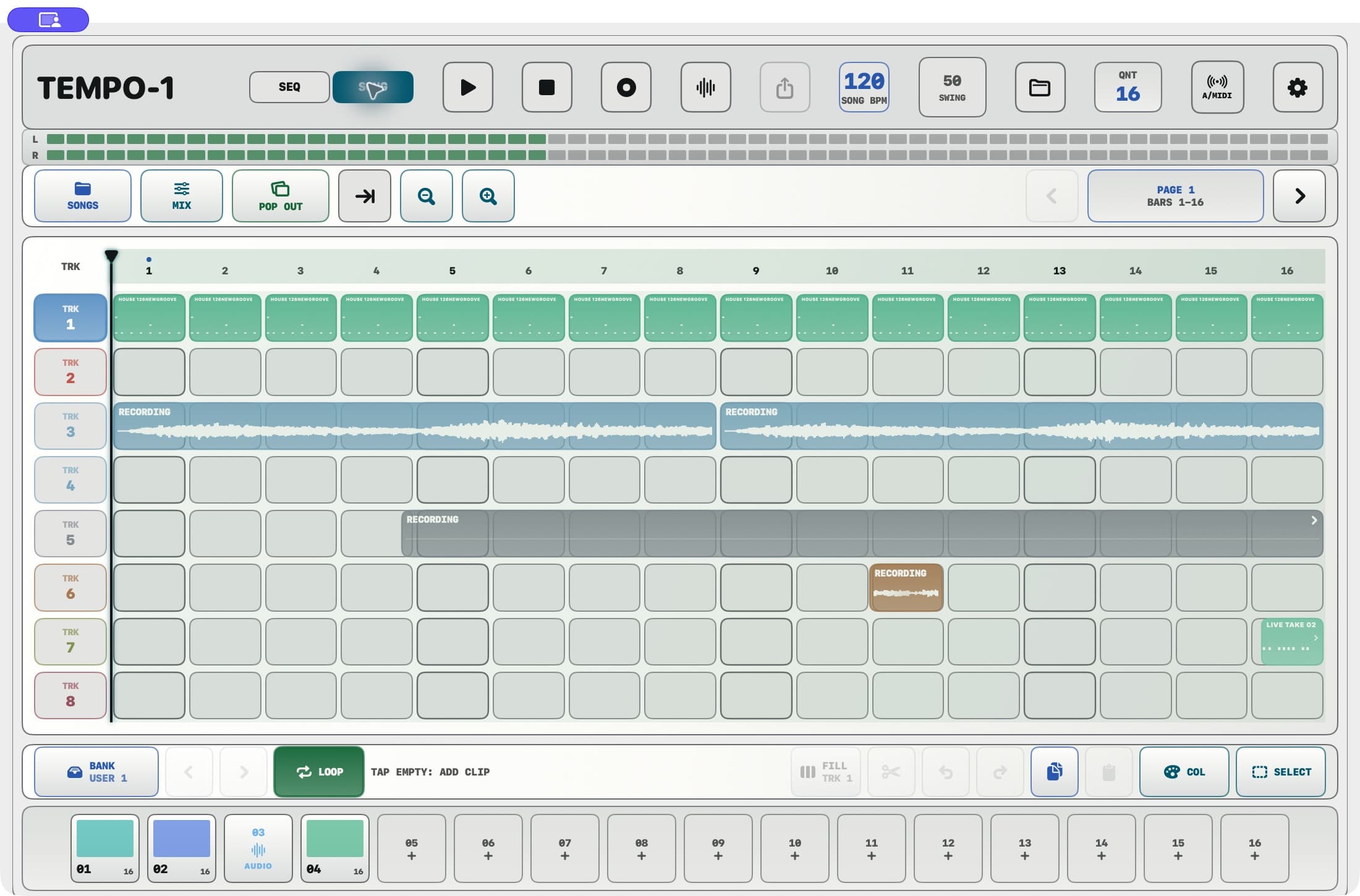Open the PAGE 1 BARS 1-16 selector
Screen dimensions: 1360x896
point(1175,196)
